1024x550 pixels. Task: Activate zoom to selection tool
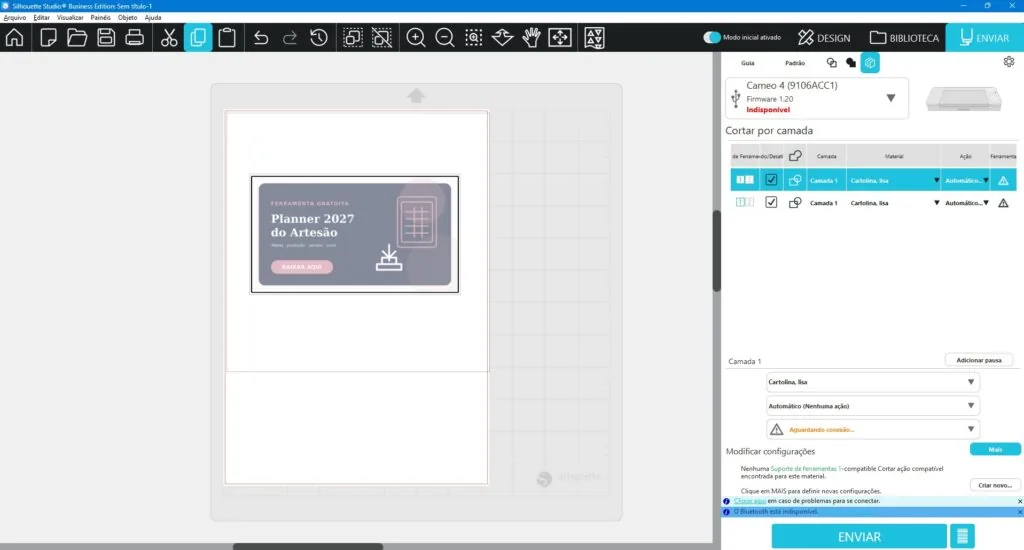point(473,37)
